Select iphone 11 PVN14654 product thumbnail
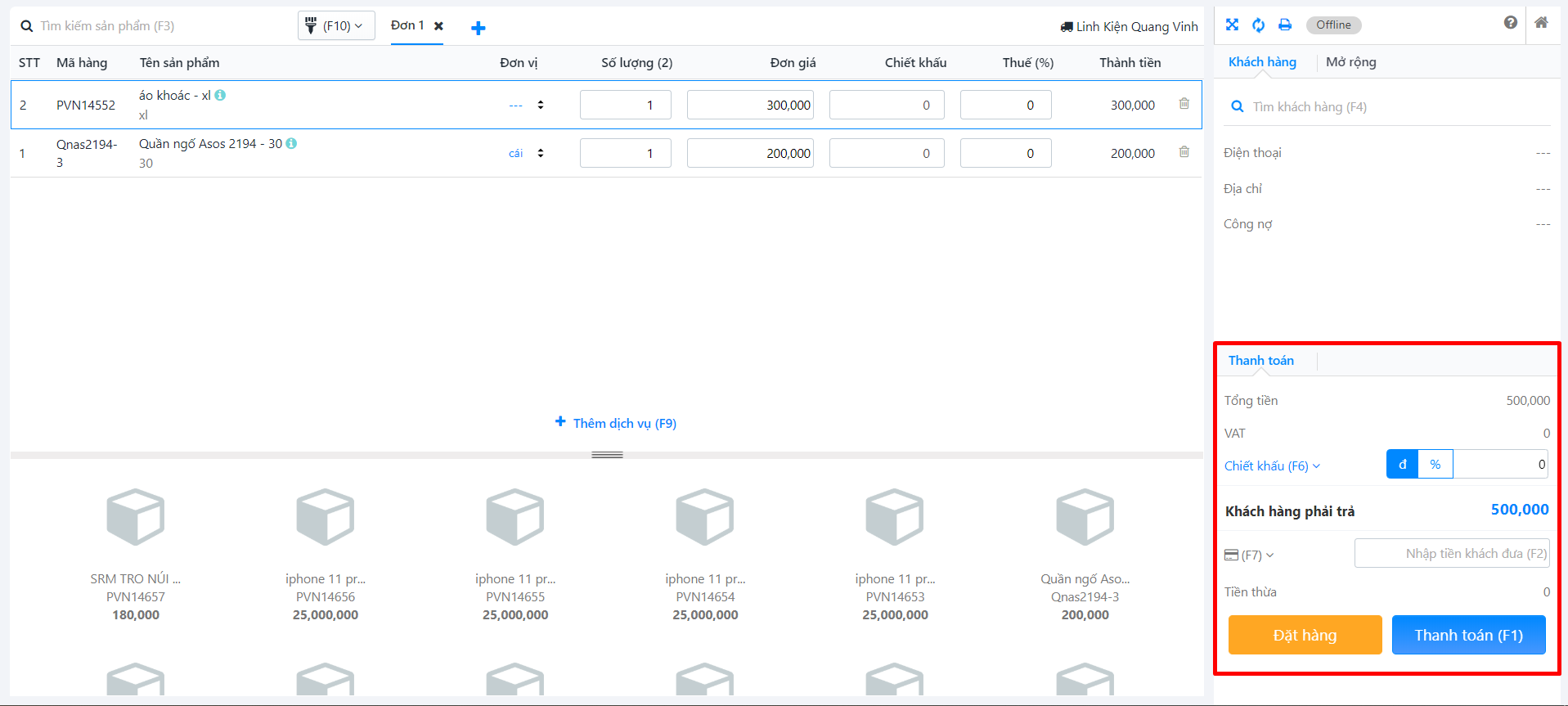This screenshot has width=1568, height=706. pos(705,517)
